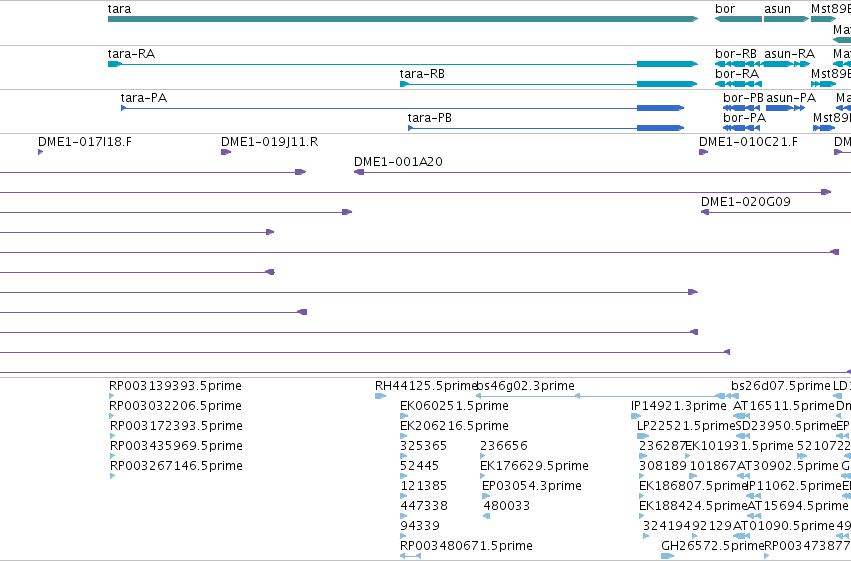Open the bor-RB transcript
This screenshot has width=851, height=561.
pos(738,64)
